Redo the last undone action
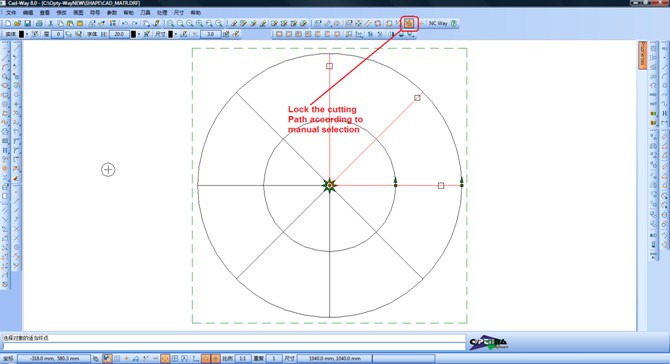 135,23
